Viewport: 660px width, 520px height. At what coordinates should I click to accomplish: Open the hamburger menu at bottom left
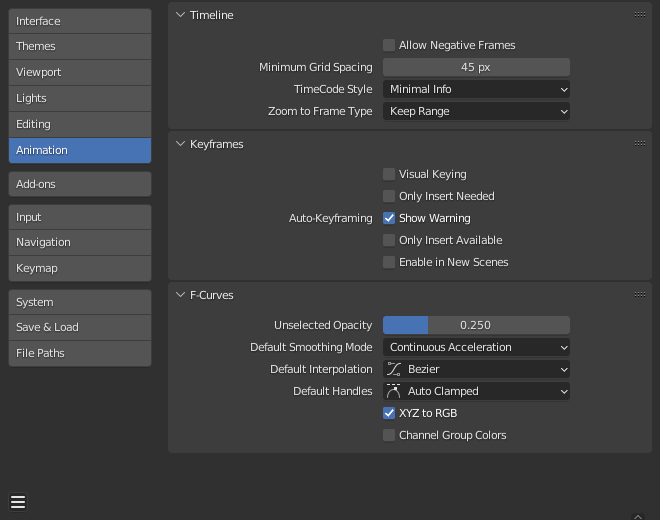pyautogui.click(x=18, y=502)
